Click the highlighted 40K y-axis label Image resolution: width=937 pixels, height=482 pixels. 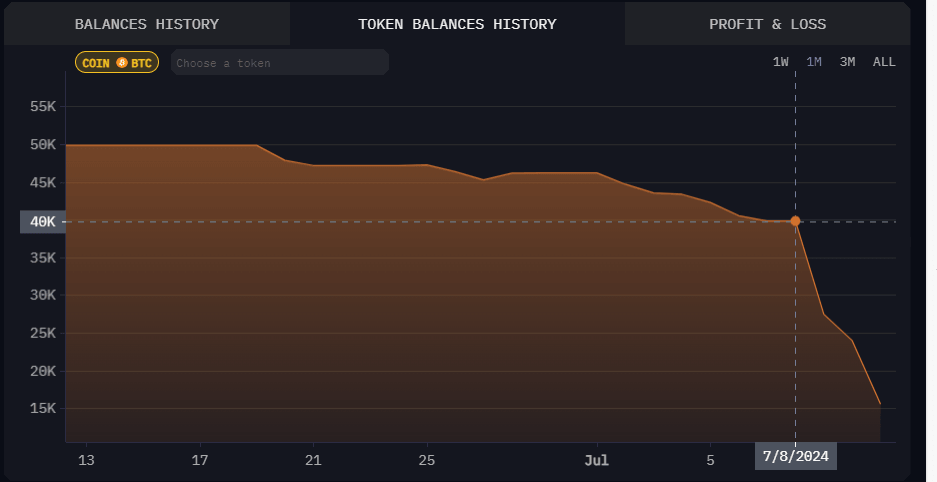40,221
